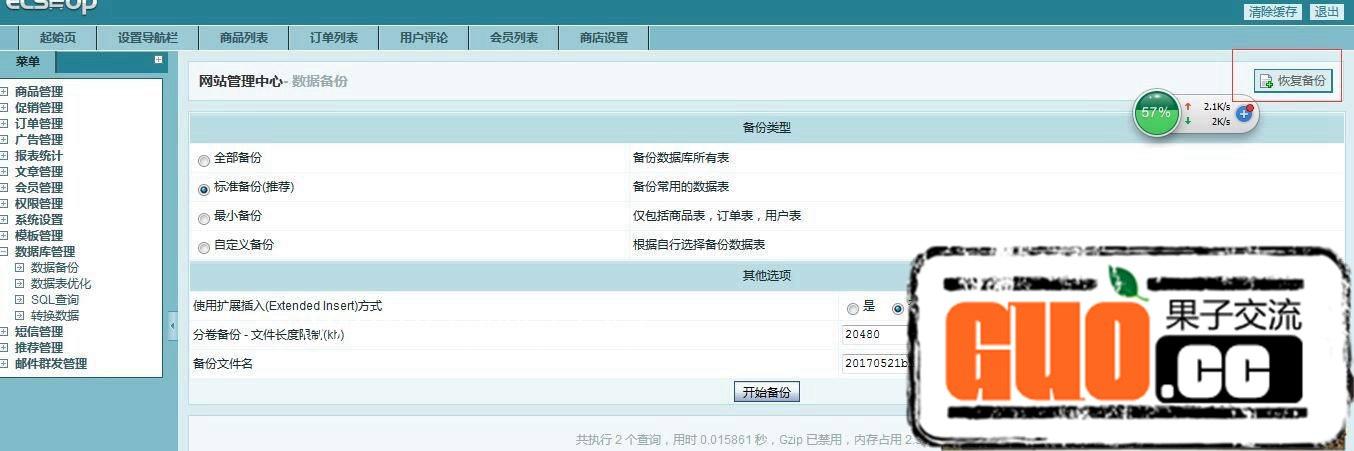Click the icon beside 数据表优化 menu item
This screenshot has width=1354, height=451.
tap(19, 284)
